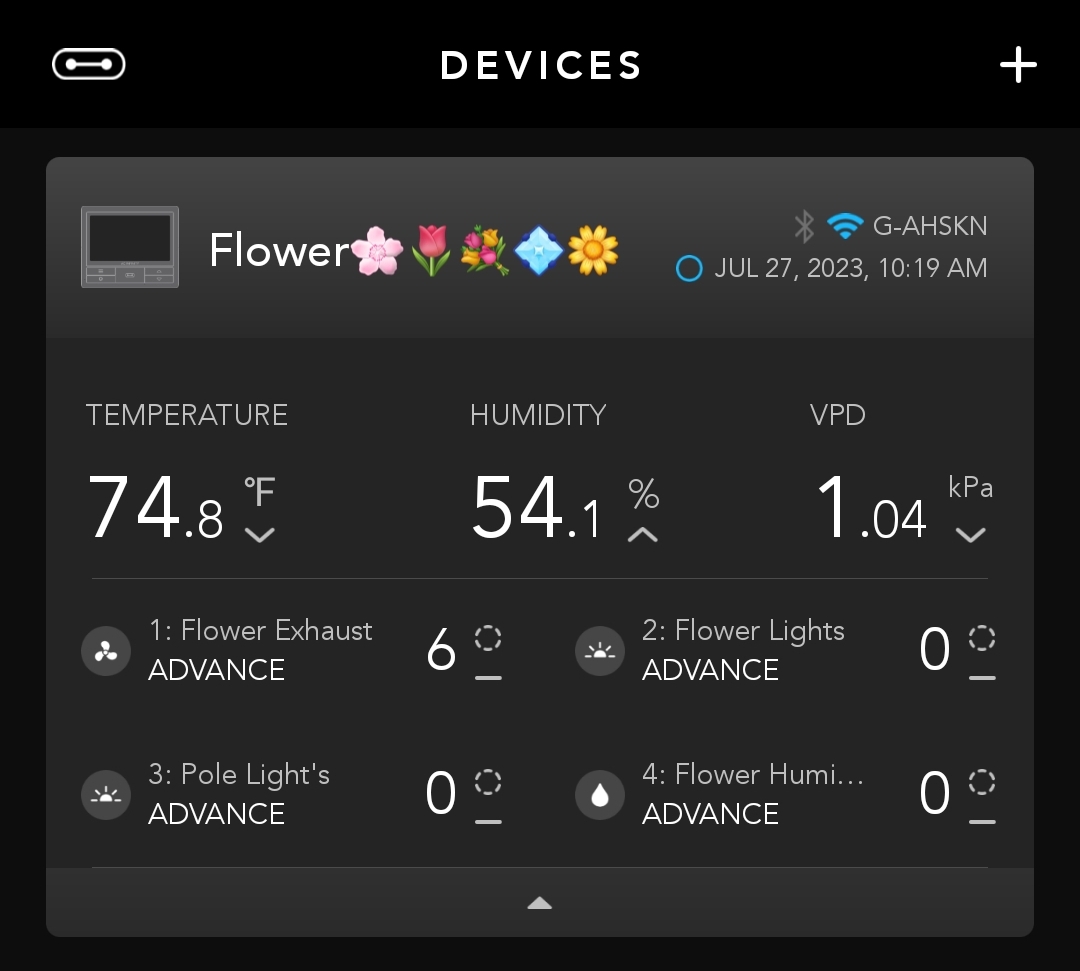Select the 4: Flower Humi... port label

pyautogui.click(x=753, y=774)
